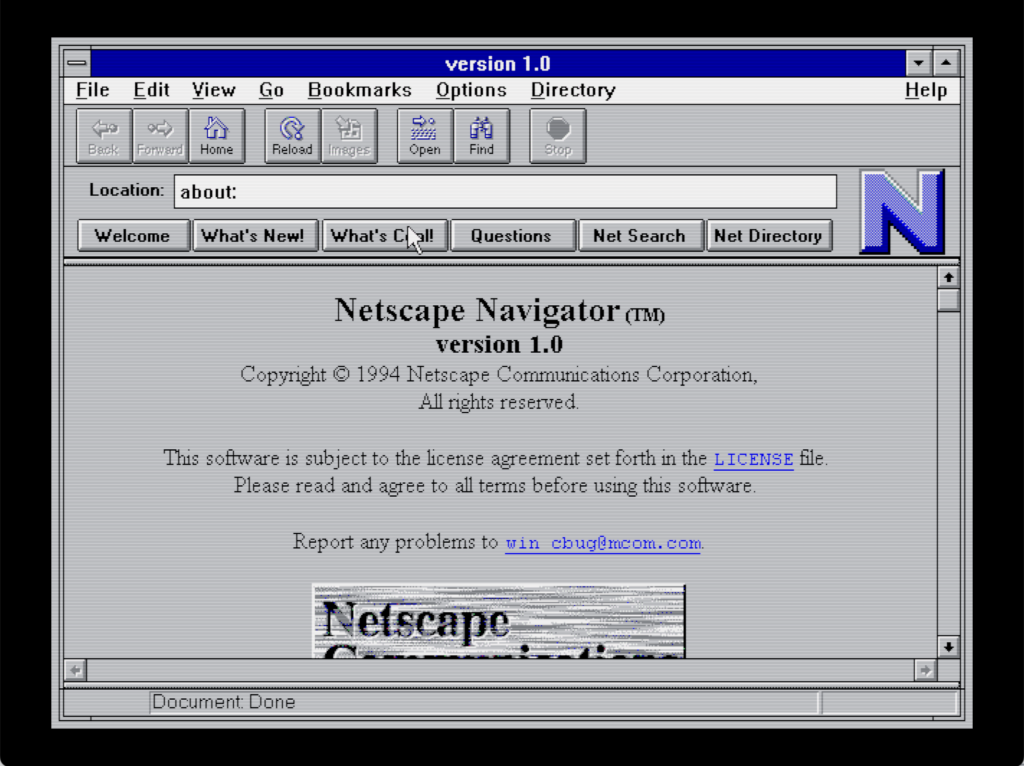Click the Forward arrow toolbar icon

tap(160, 136)
